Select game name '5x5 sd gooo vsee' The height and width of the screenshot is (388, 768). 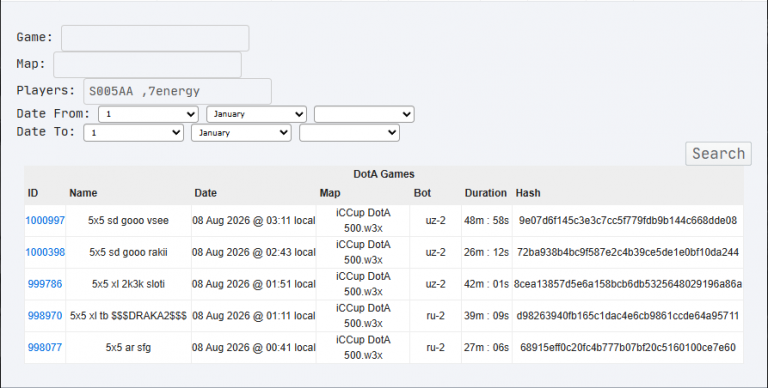tap(128, 220)
